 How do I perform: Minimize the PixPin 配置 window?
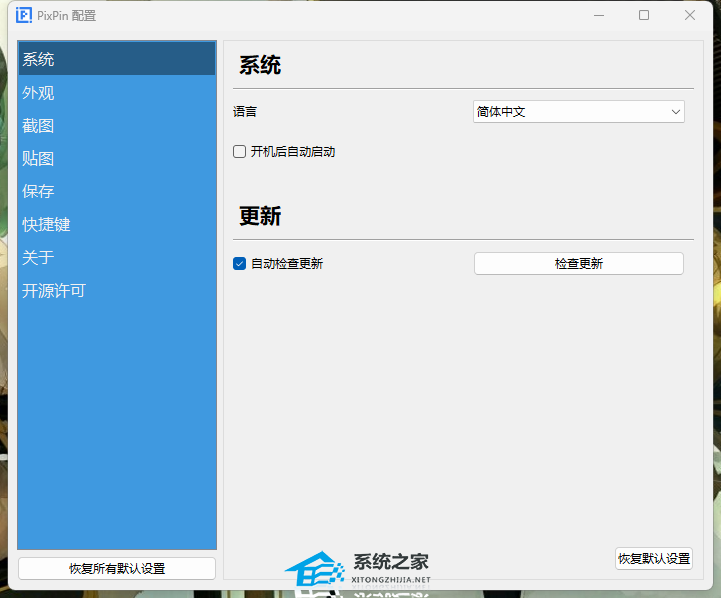pyautogui.click(x=598, y=15)
